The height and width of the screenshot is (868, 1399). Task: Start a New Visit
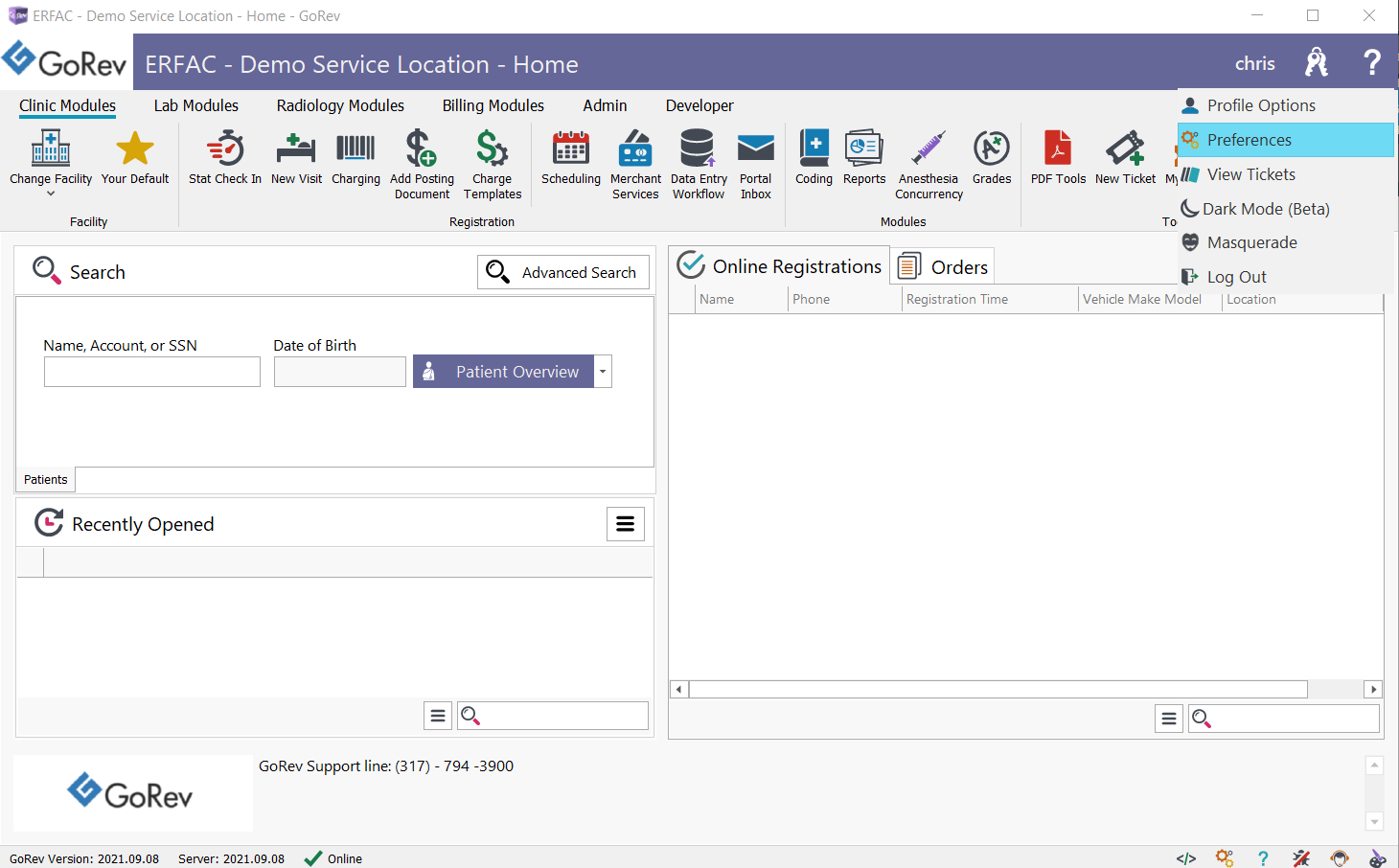[x=296, y=158]
